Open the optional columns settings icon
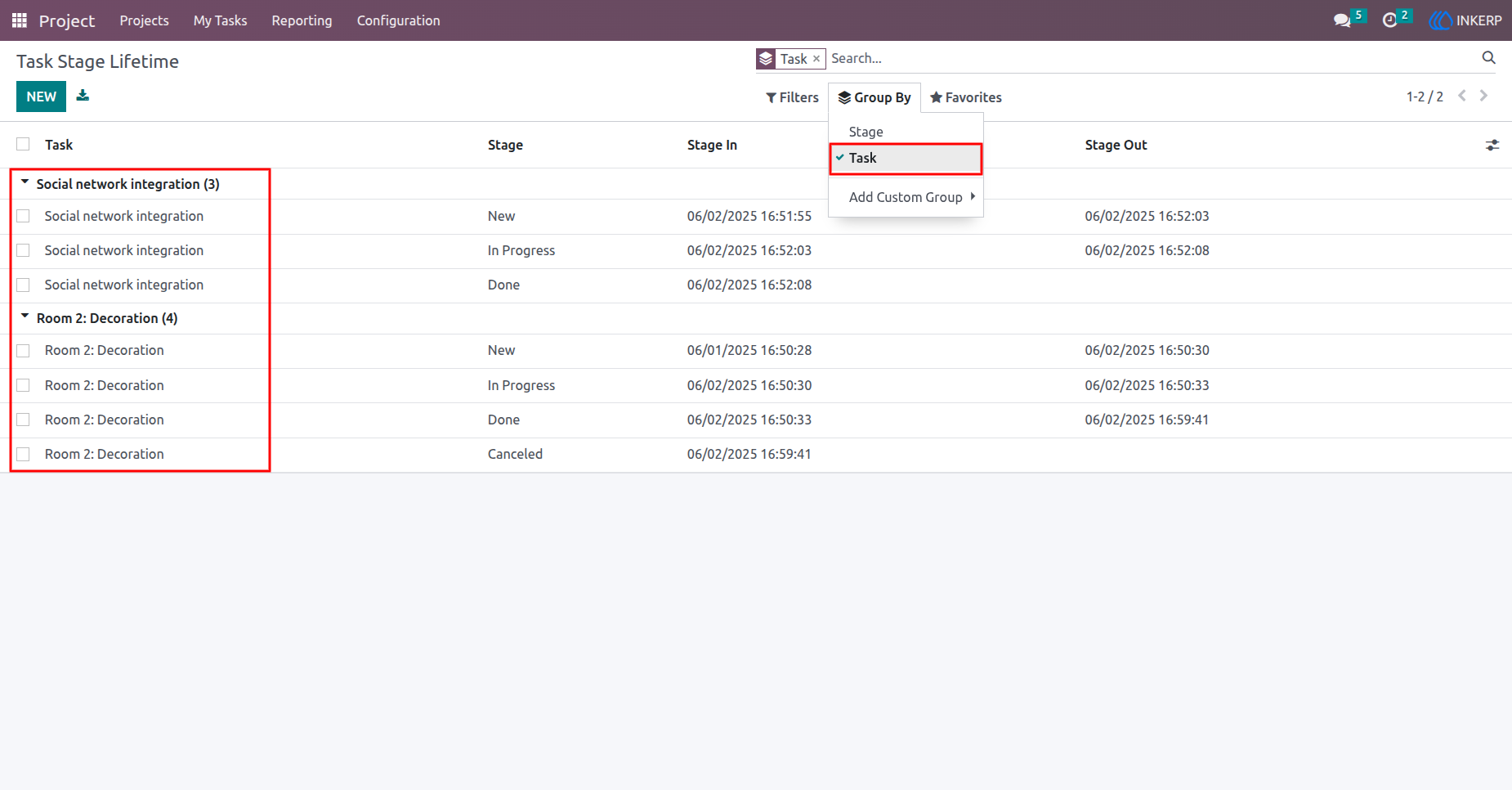 pyautogui.click(x=1492, y=145)
